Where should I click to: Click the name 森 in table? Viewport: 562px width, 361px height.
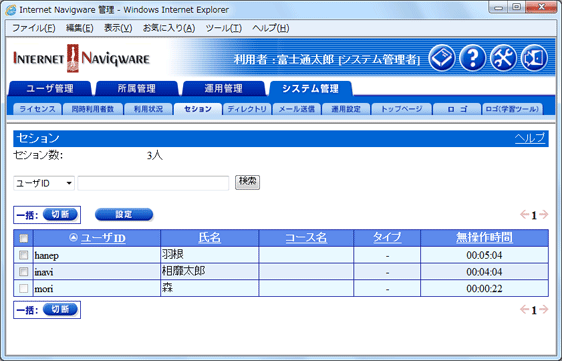tap(167, 288)
